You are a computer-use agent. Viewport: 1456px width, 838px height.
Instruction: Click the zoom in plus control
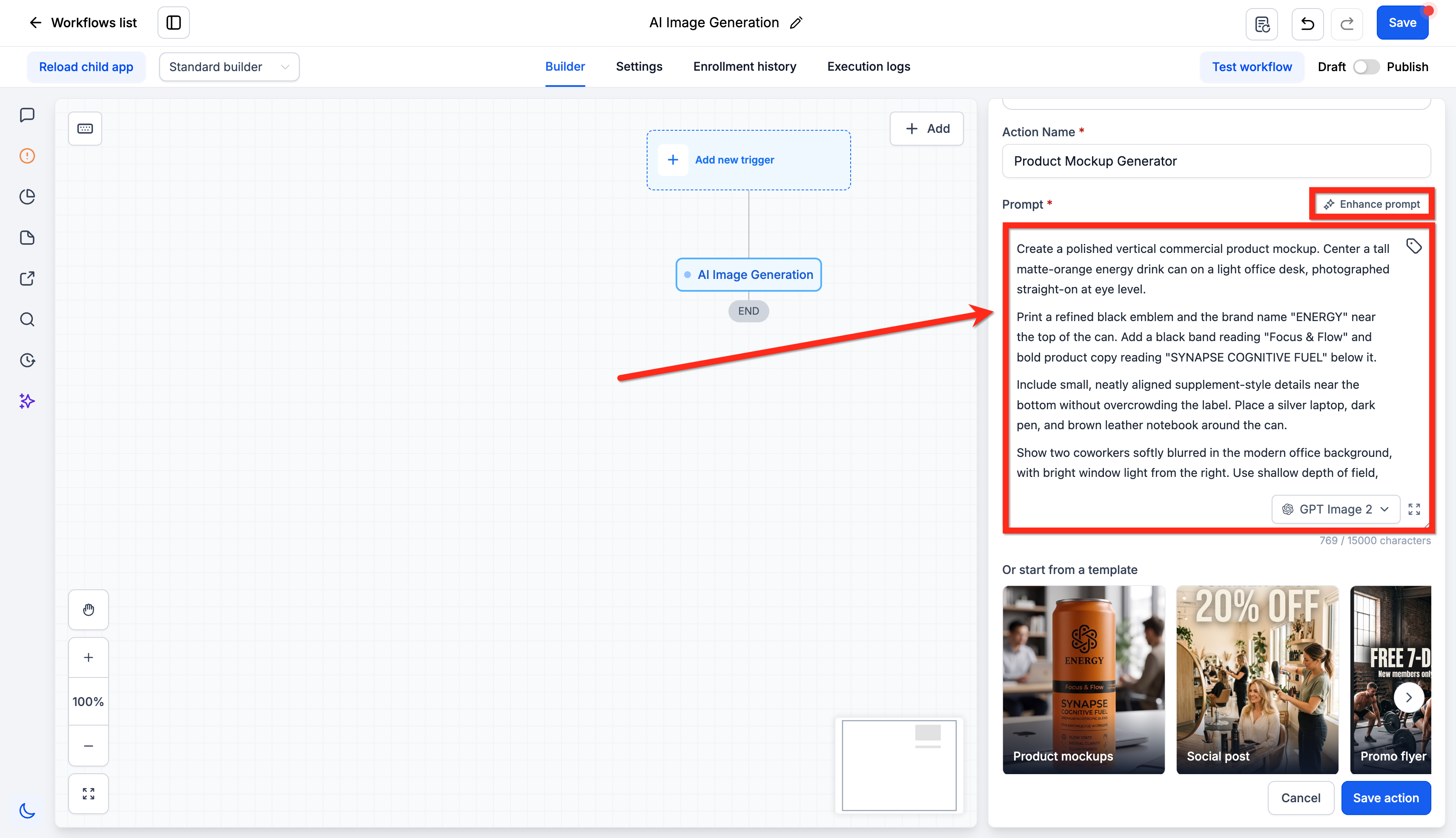pyautogui.click(x=89, y=657)
